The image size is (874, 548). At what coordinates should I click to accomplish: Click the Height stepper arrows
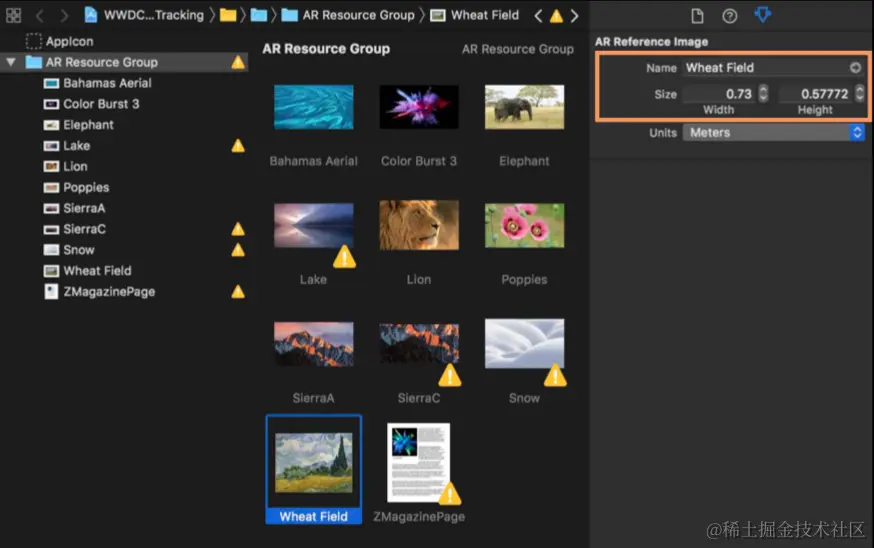coord(860,94)
